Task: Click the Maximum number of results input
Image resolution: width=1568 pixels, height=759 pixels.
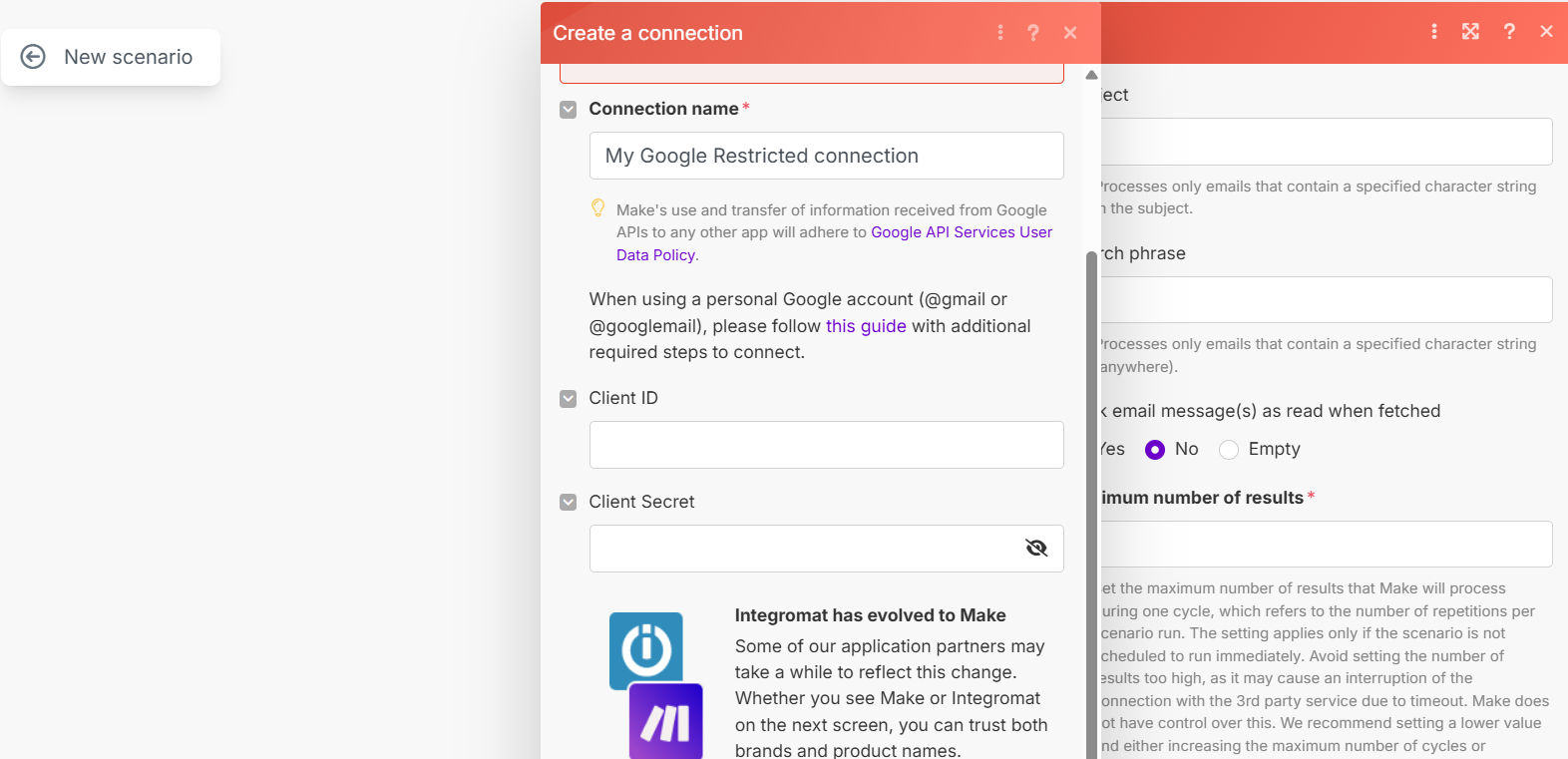Action: click(1327, 544)
